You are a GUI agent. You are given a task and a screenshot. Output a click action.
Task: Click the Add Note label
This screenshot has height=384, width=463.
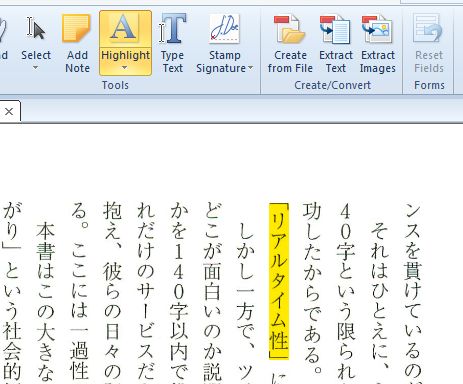click(x=77, y=62)
